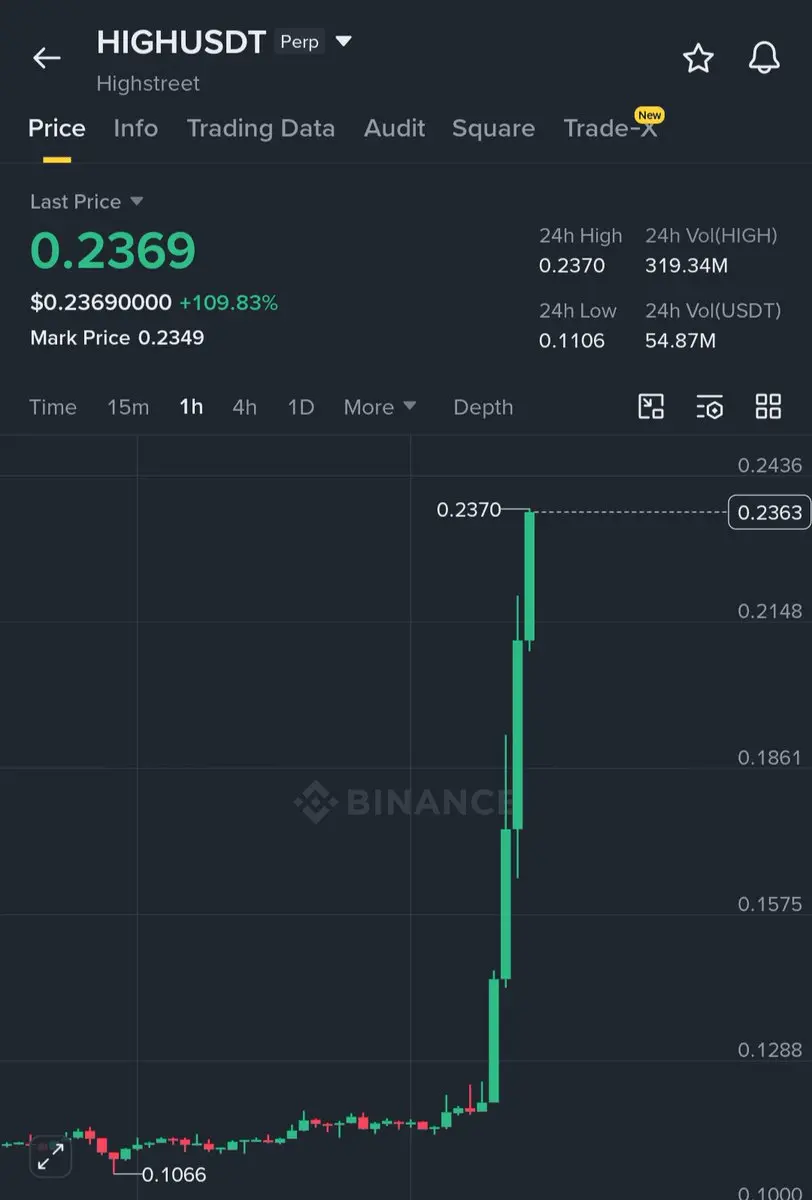Go back using the left arrow icon
This screenshot has height=1200, width=812.
click(47, 58)
